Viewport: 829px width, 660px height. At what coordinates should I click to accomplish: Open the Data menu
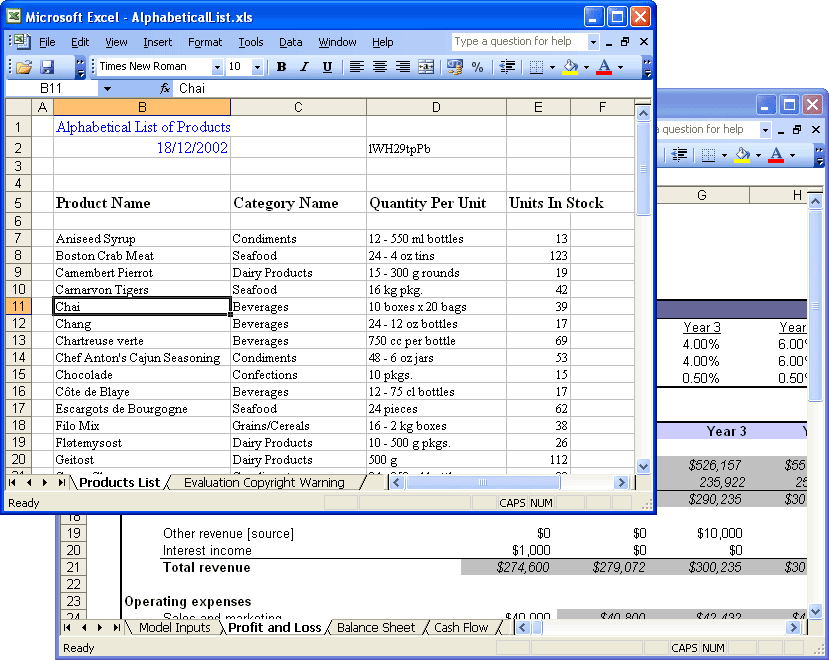pos(291,42)
